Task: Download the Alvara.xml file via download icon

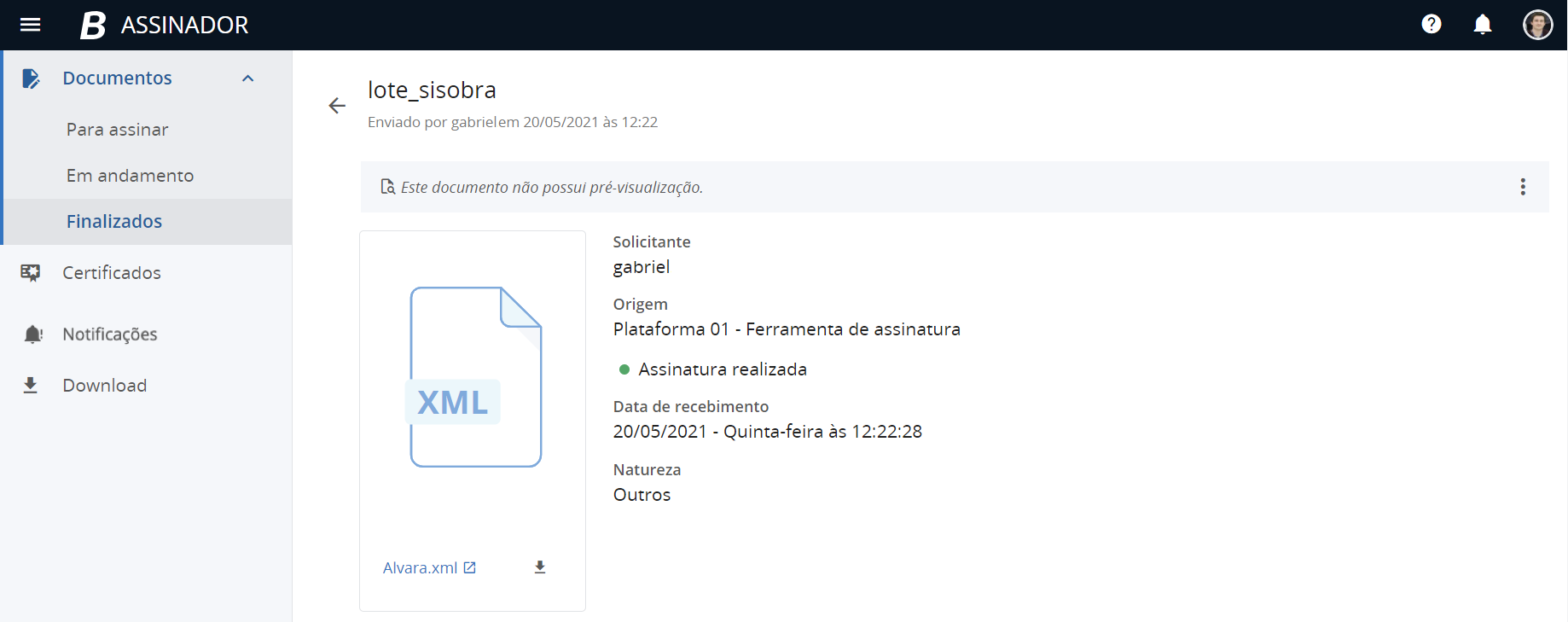Action: (x=539, y=567)
